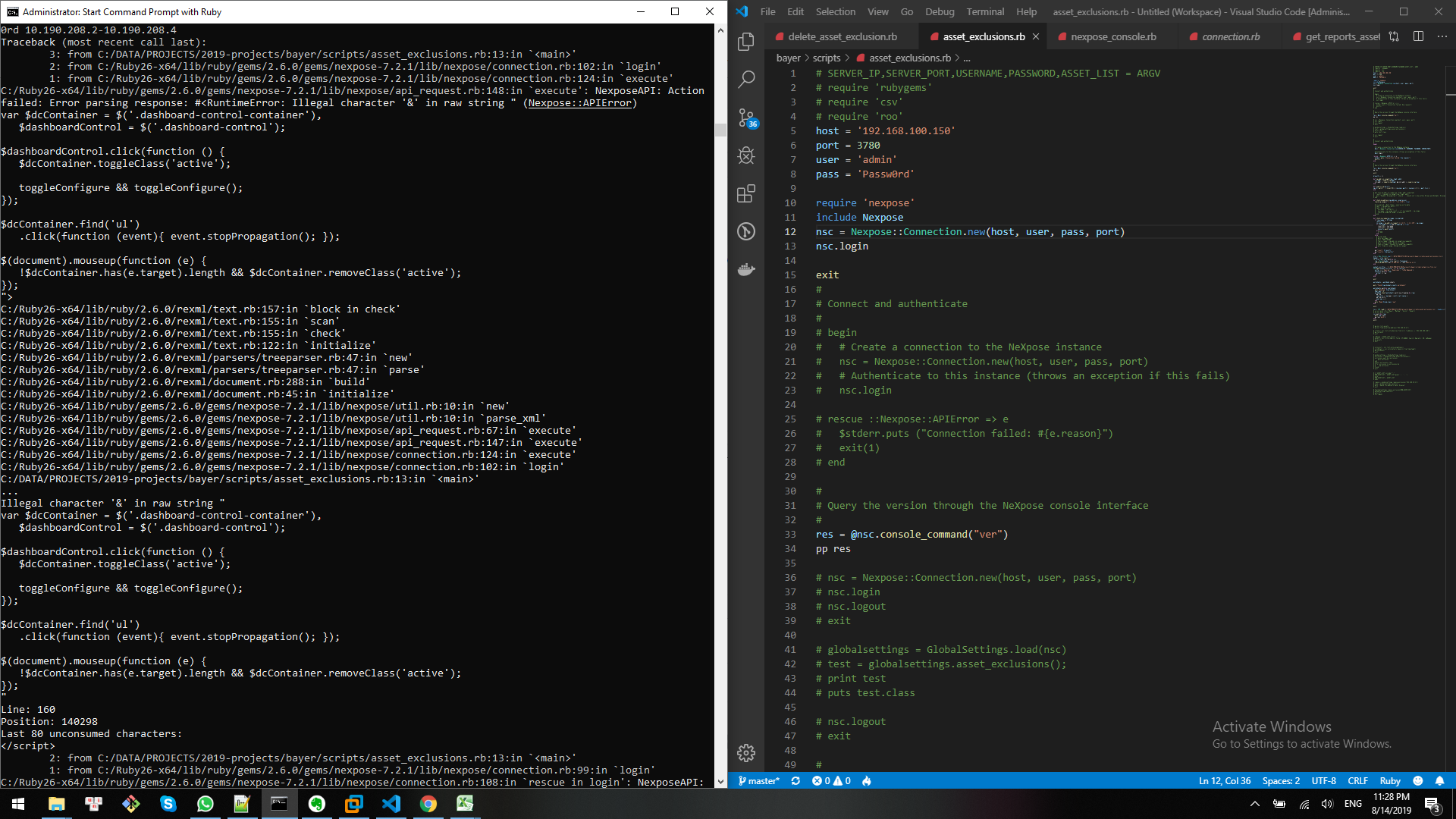Expand the scripts breadcrumb dropdown
This screenshot has height=819, width=1456.
[x=826, y=58]
